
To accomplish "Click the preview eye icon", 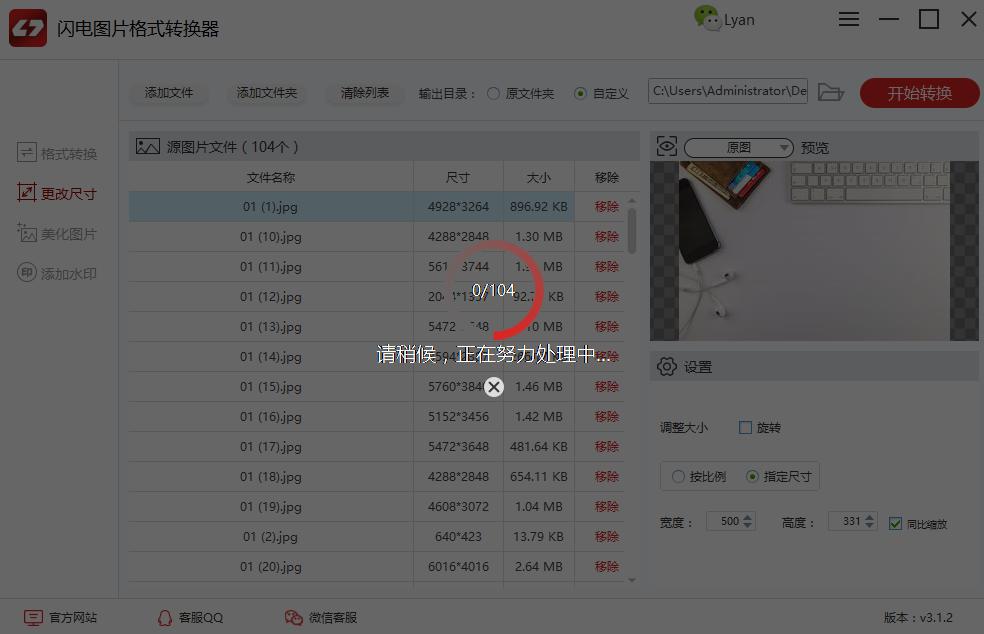I will [x=667, y=147].
